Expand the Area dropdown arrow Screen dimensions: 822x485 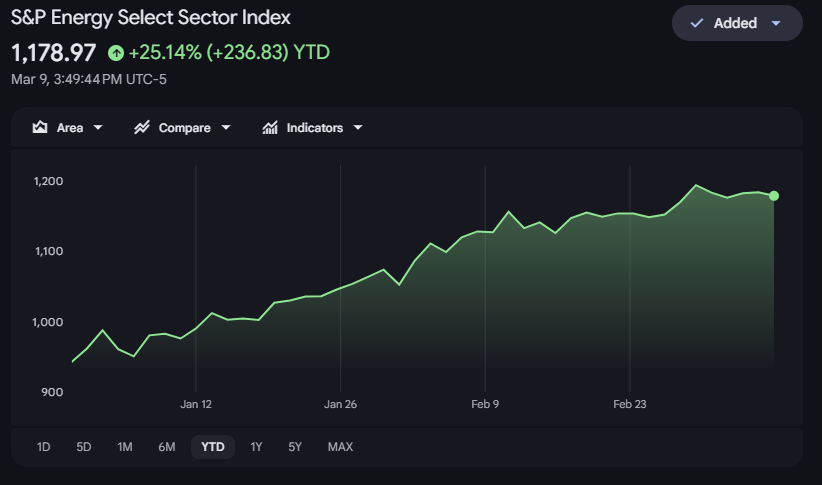click(x=98, y=128)
